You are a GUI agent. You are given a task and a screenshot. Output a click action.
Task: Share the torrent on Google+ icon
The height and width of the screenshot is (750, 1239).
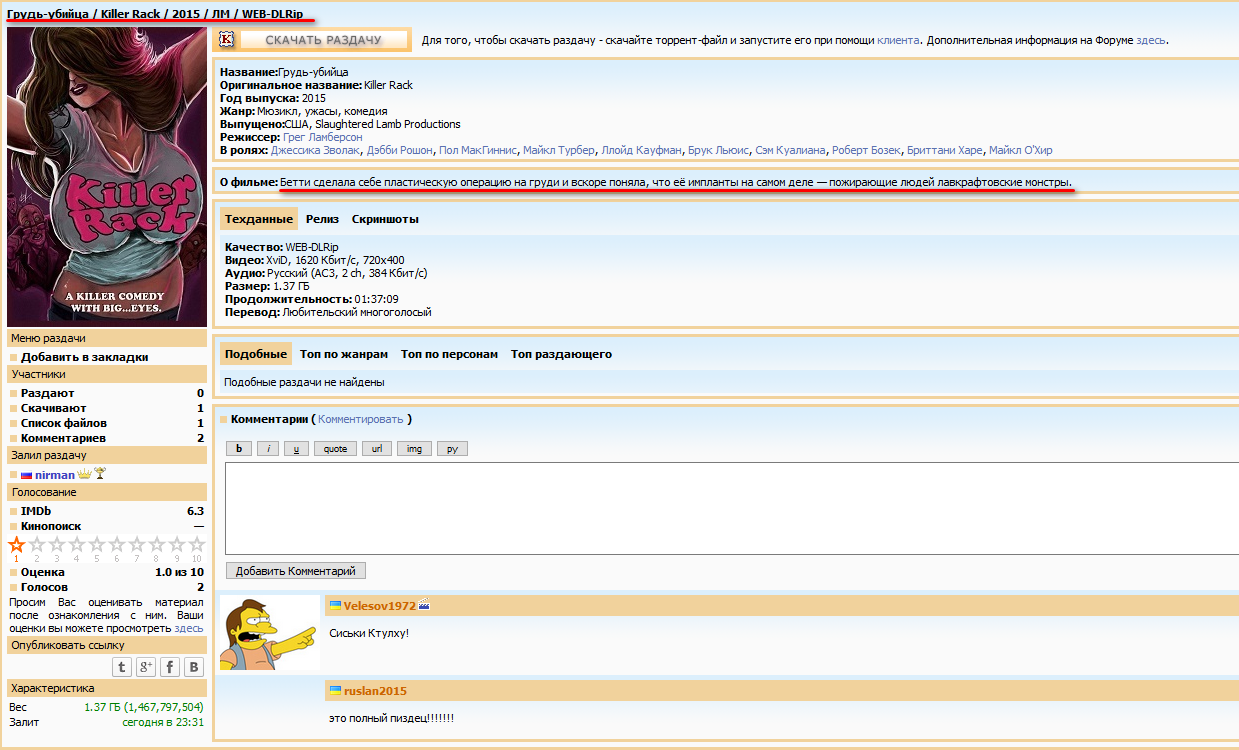[x=146, y=667]
